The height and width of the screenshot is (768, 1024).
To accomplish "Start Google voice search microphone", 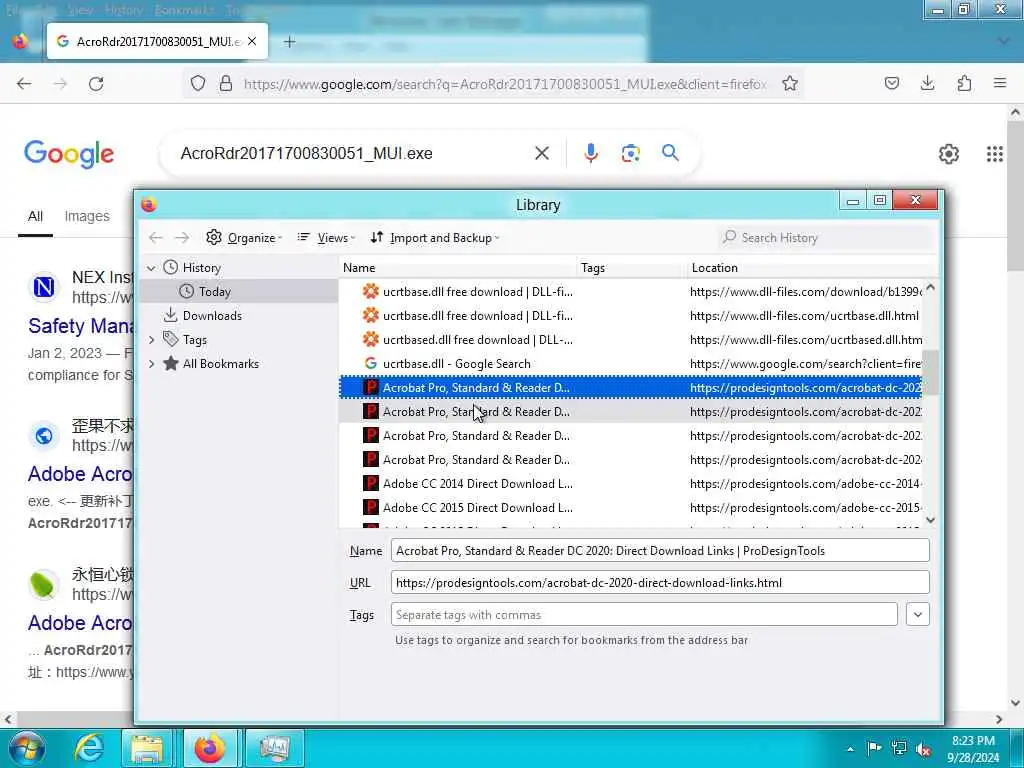I will click(x=590, y=153).
